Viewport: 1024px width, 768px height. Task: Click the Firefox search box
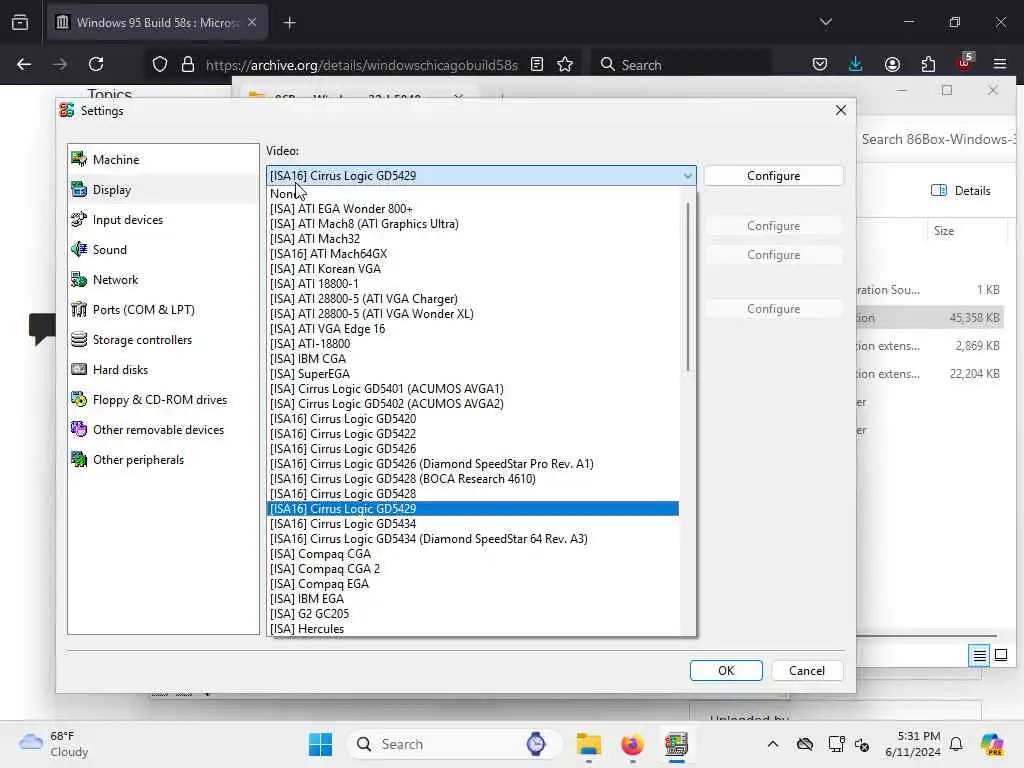click(x=682, y=65)
